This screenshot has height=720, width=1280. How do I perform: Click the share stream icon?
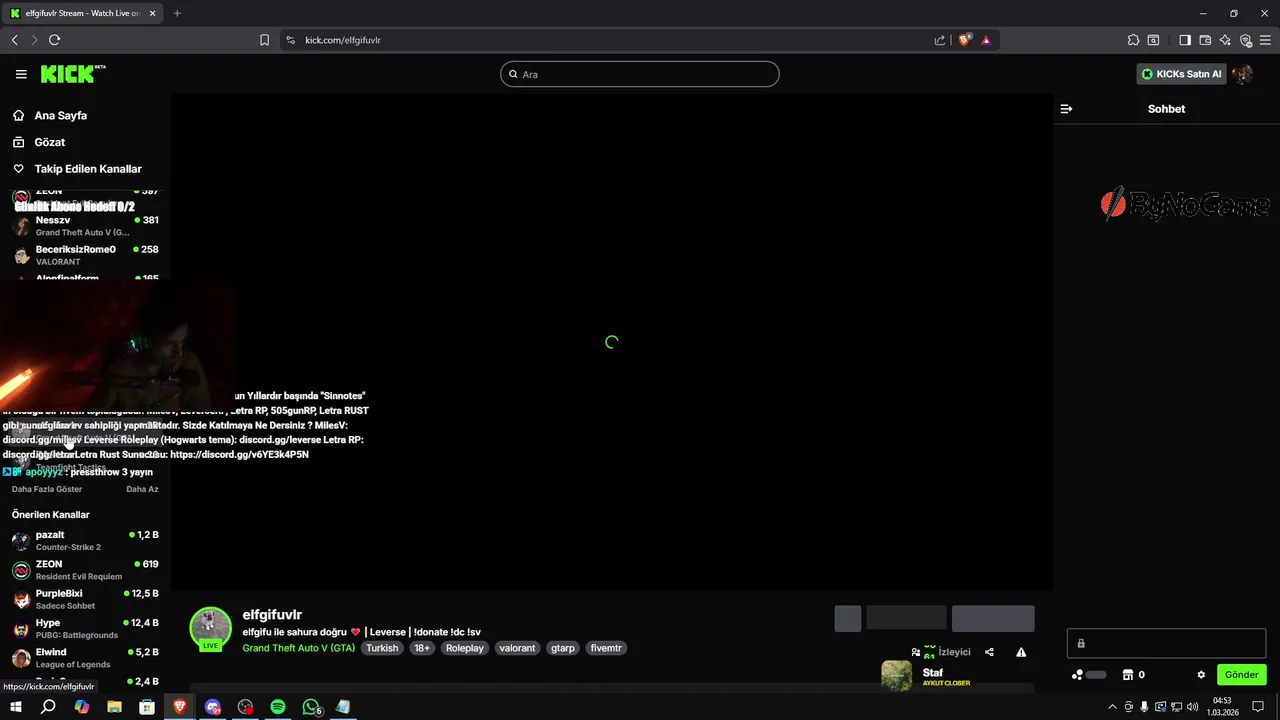(x=989, y=652)
